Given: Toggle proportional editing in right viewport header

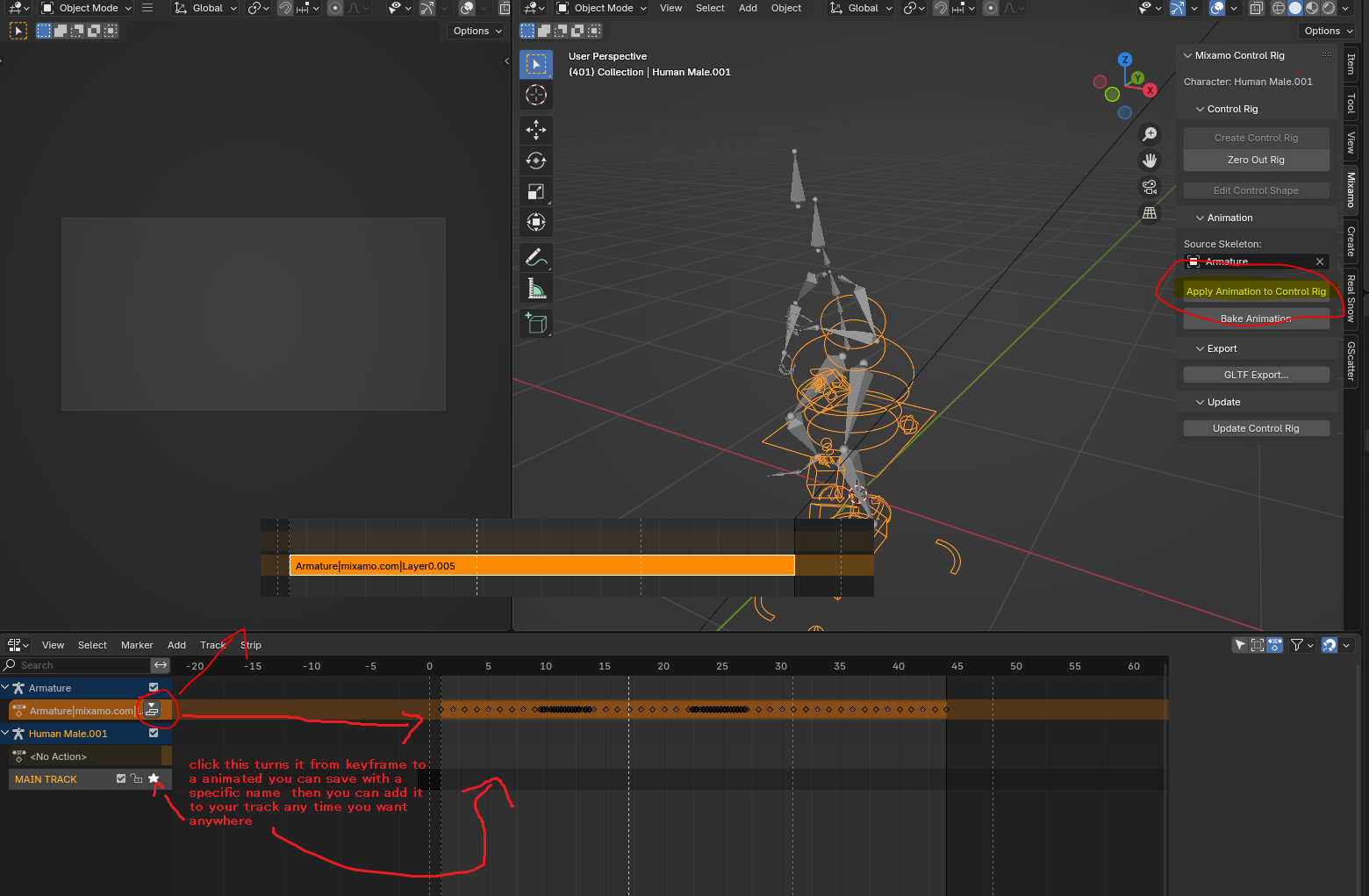Looking at the screenshot, I should (x=991, y=8).
